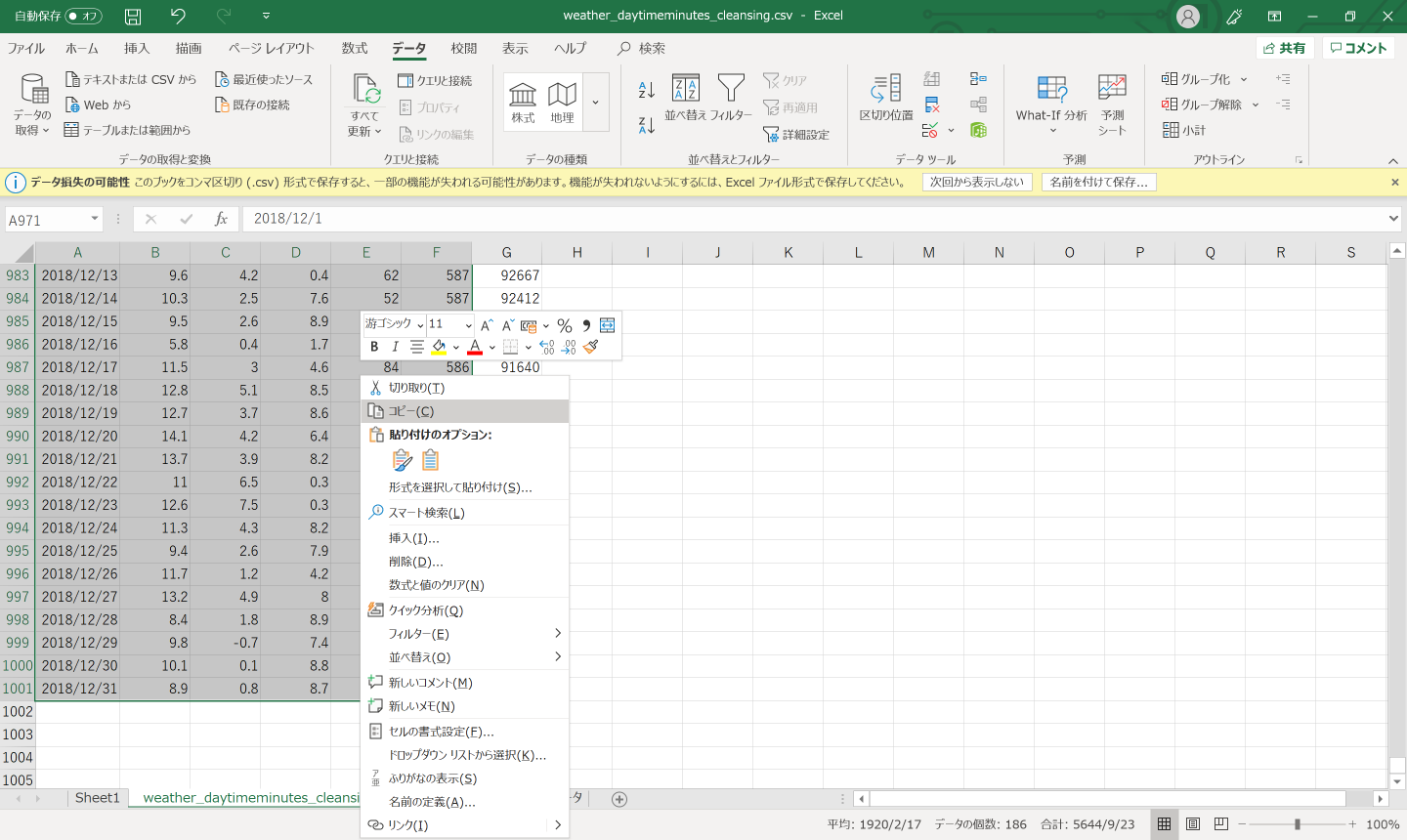The width and height of the screenshot is (1407, 840).
Task: Switch to page layout view
Action: pyautogui.click(x=1193, y=824)
